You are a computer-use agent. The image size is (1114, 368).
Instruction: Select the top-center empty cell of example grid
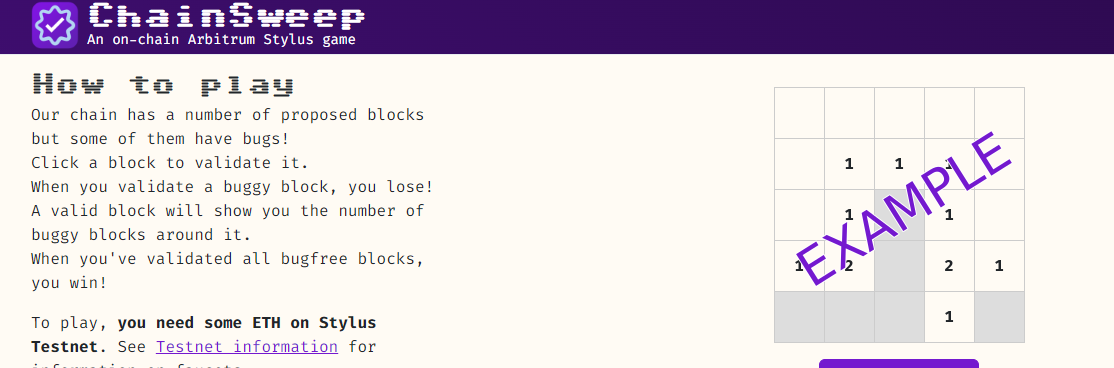point(899,113)
